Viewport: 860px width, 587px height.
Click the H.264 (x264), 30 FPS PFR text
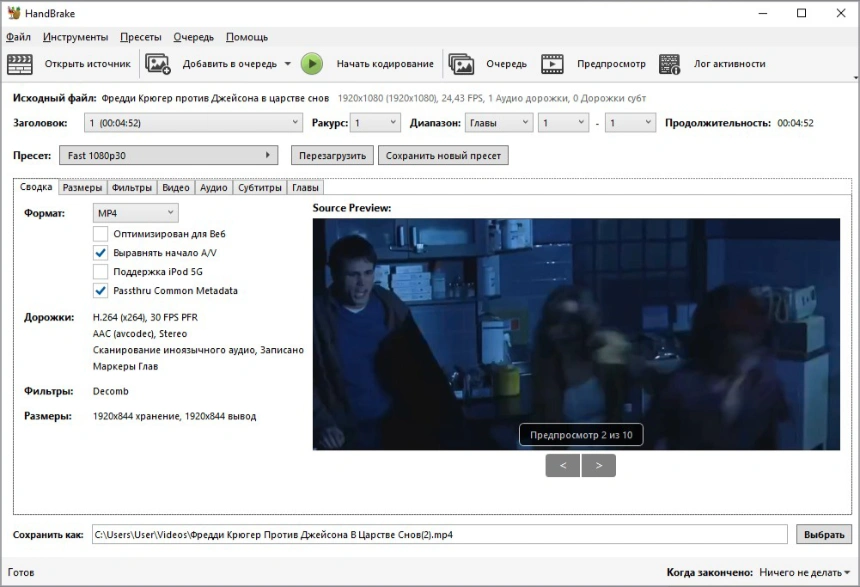pyautogui.click(x=145, y=317)
